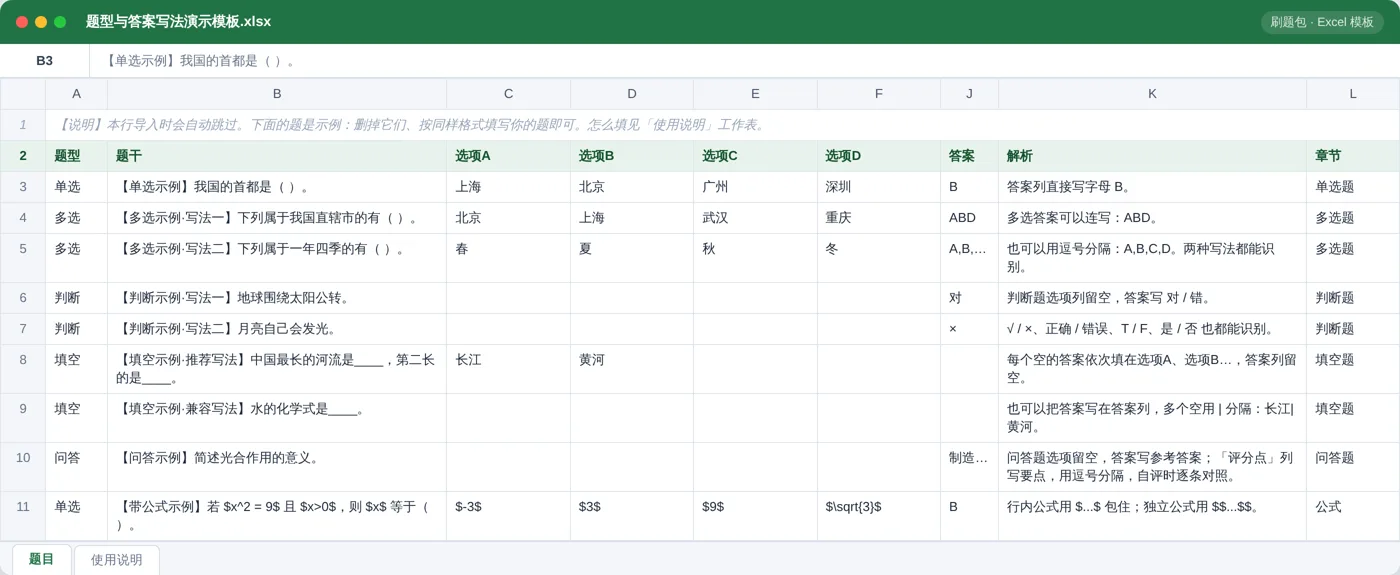The width and height of the screenshot is (1400, 575).
Task: Click explanation 答案列直接写字母 B。
Action: coord(1152,187)
